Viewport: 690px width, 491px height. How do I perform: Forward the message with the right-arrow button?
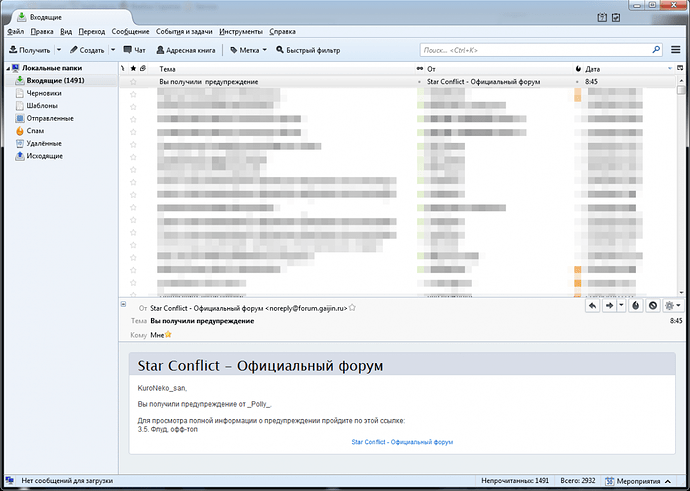pyautogui.click(x=609, y=306)
